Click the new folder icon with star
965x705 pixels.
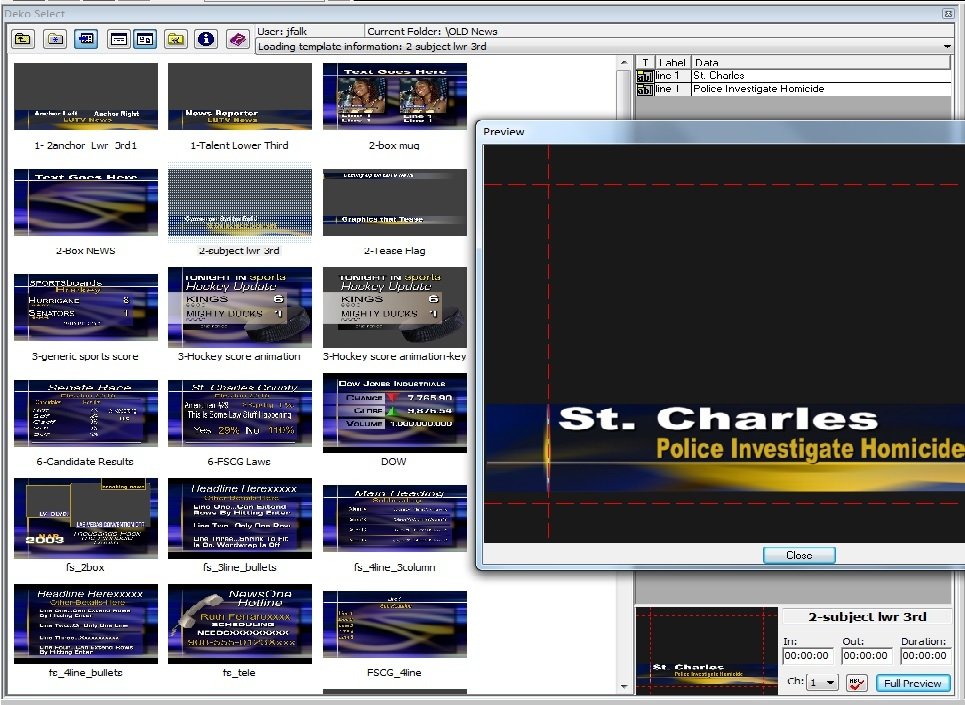click(x=55, y=39)
